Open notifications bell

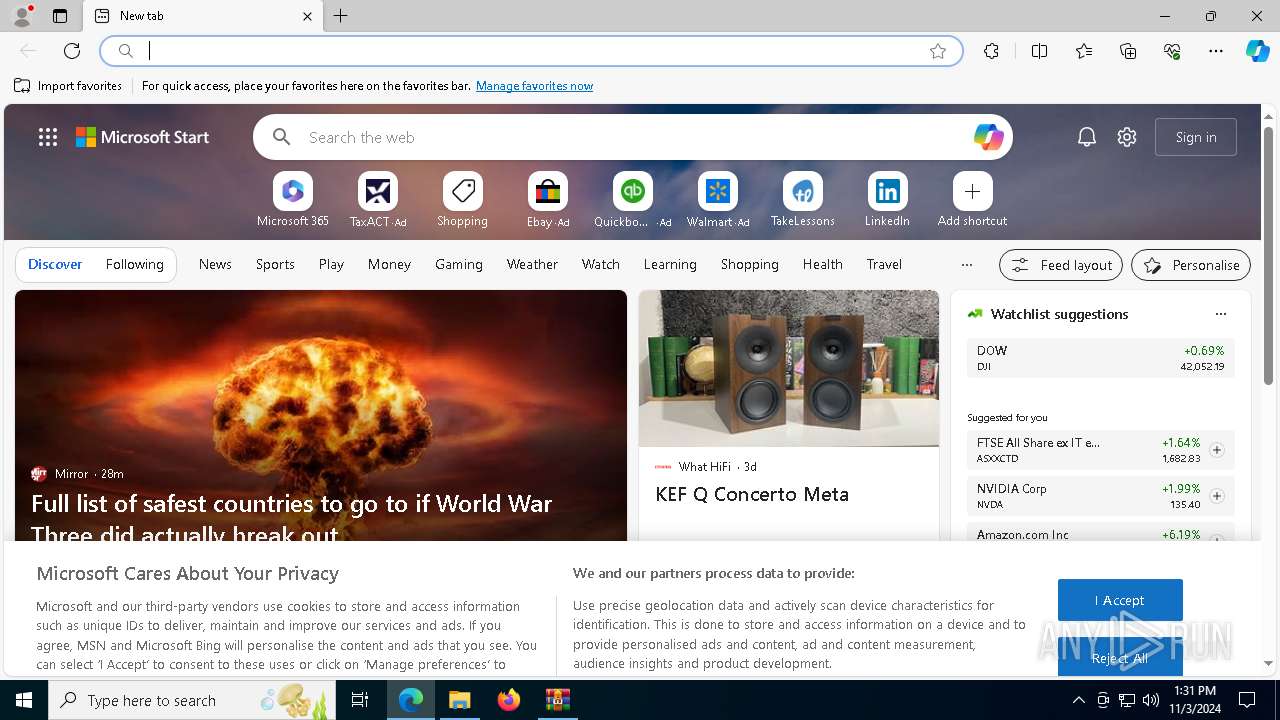[x=1087, y=137]
